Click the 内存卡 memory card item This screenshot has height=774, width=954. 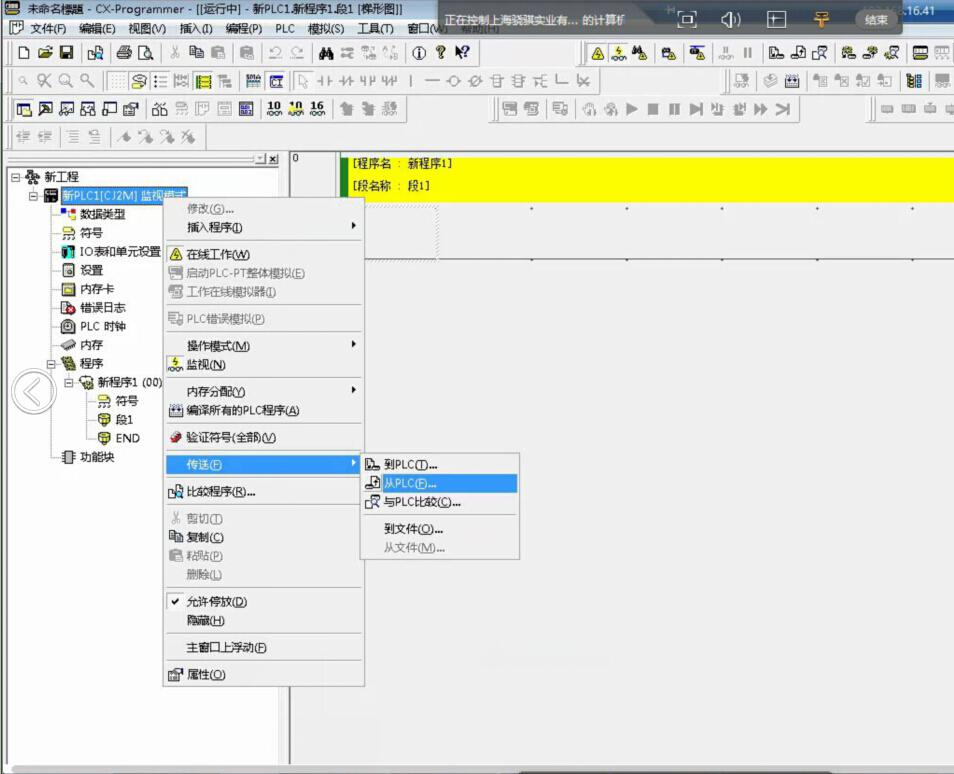tap(96, 289)
